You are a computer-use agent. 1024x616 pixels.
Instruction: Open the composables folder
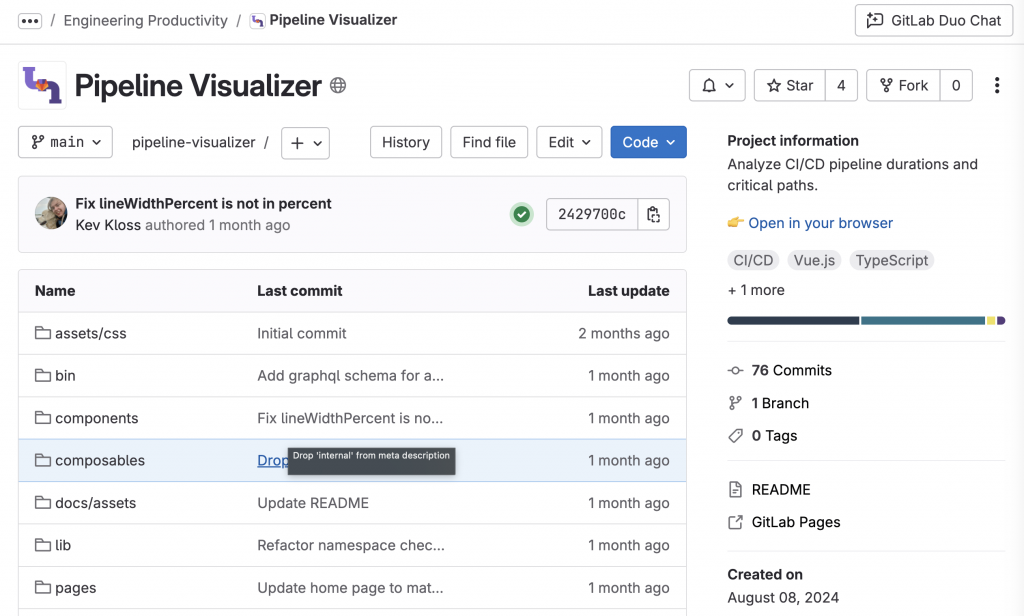click(x=100, y=461)
